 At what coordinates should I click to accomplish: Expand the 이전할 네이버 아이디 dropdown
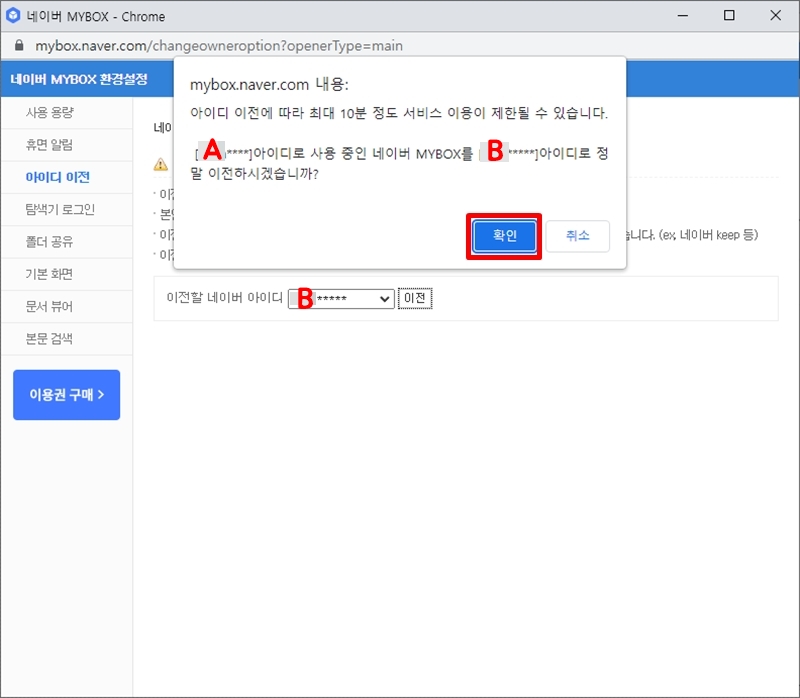coord(341,298)
